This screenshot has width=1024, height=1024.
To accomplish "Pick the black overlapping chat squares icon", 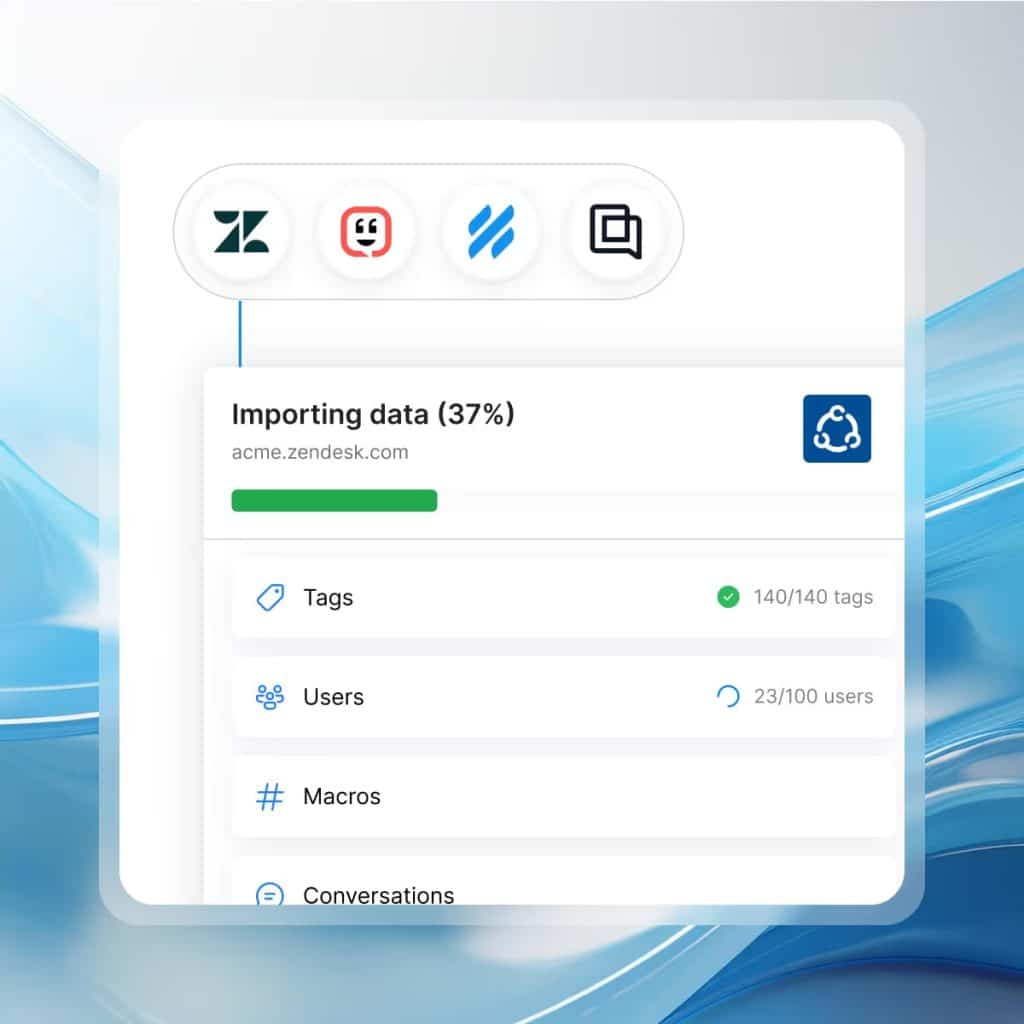I will [x=615, y=232].
